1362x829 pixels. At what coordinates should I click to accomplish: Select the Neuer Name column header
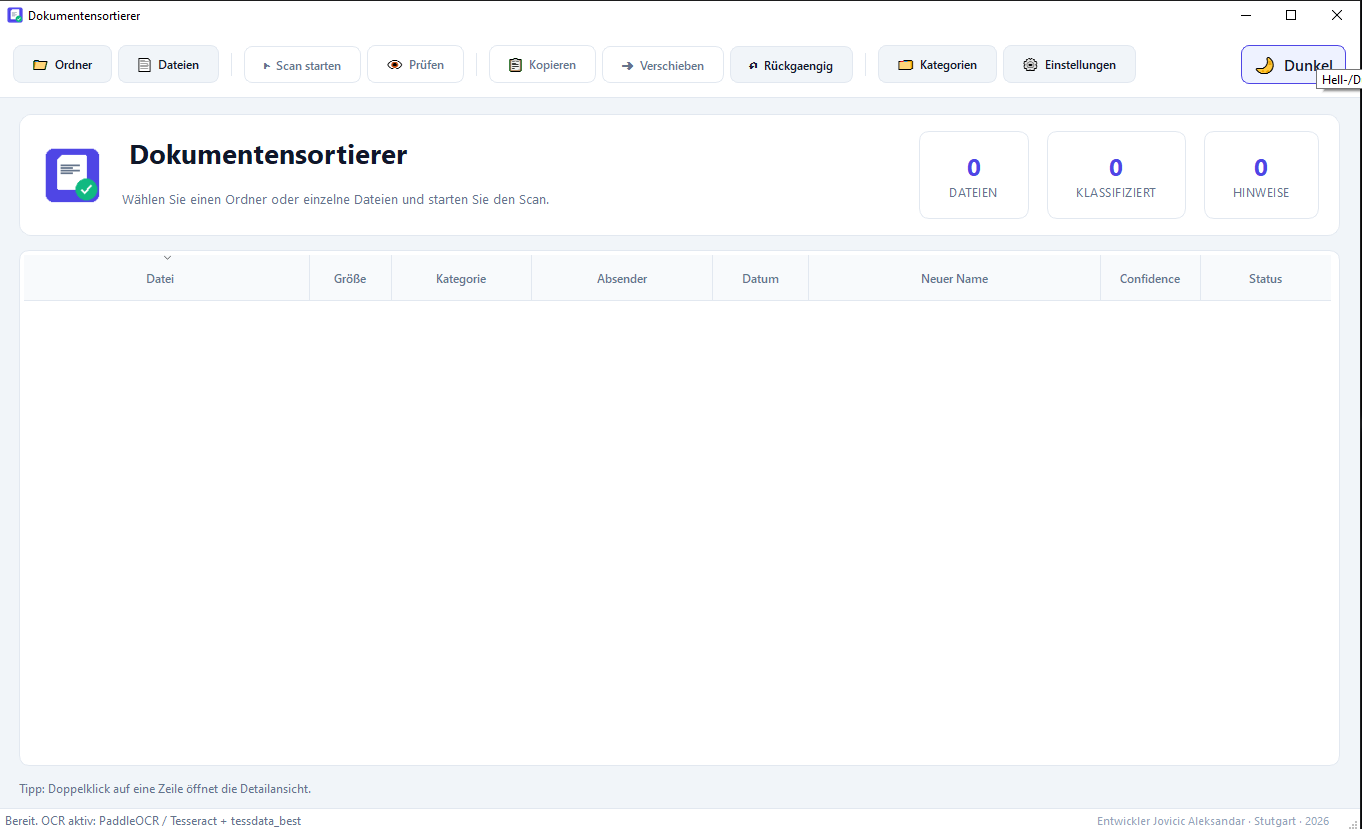pyautogui.click(x=954, y=279)
